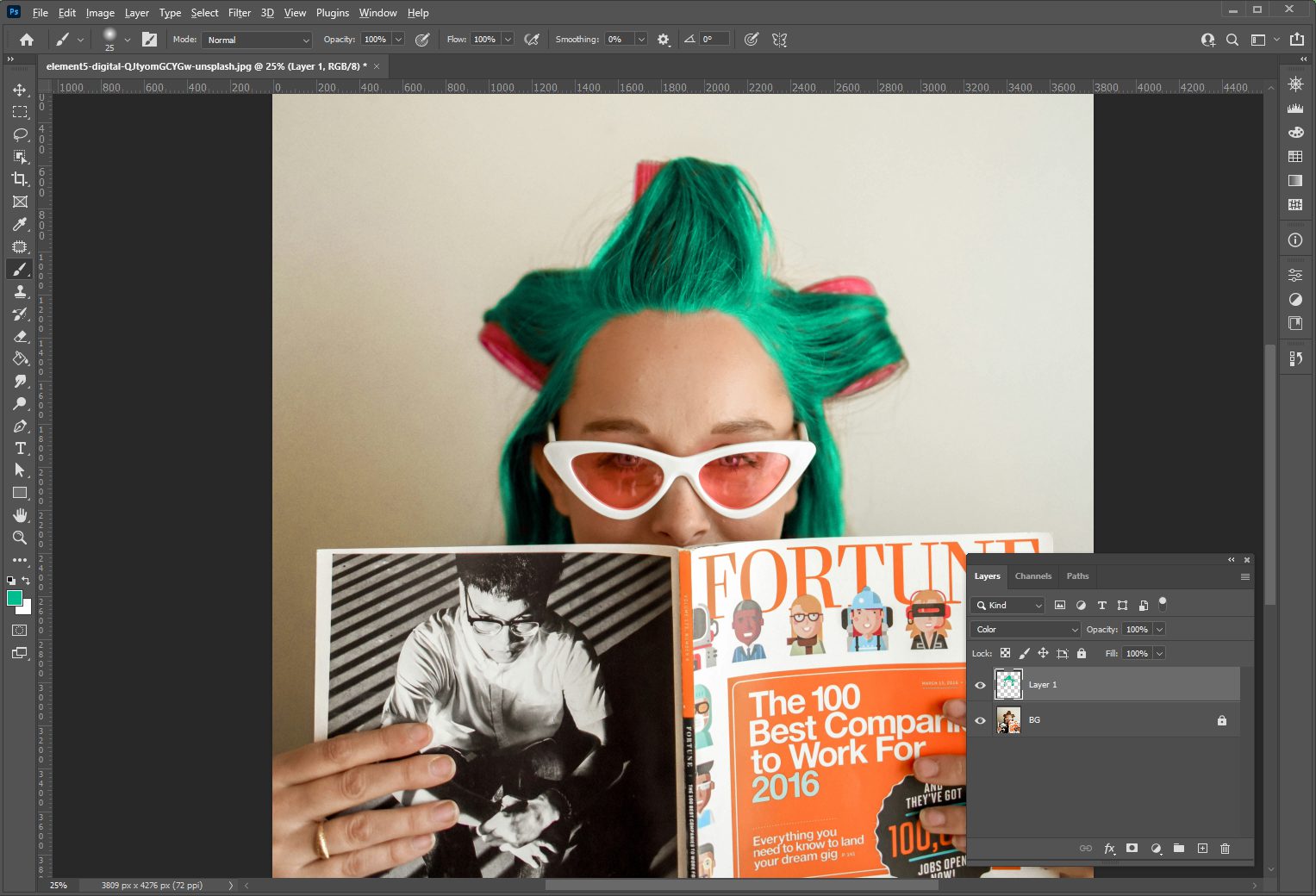Open brush Mode dropdown Normal

tap(257, 40)
